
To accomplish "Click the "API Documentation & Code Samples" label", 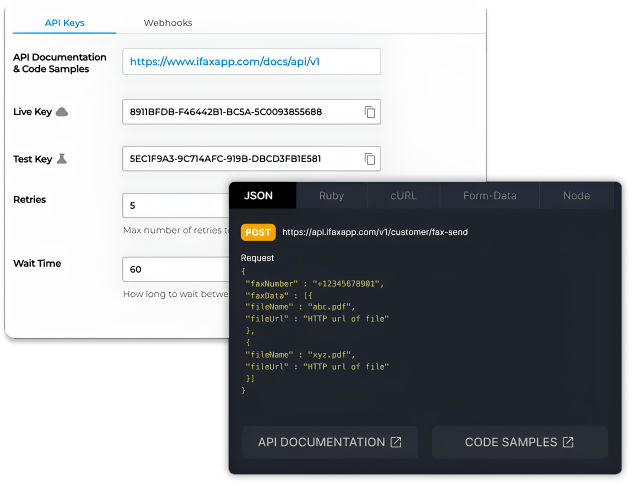I will [x=60, y=63].
